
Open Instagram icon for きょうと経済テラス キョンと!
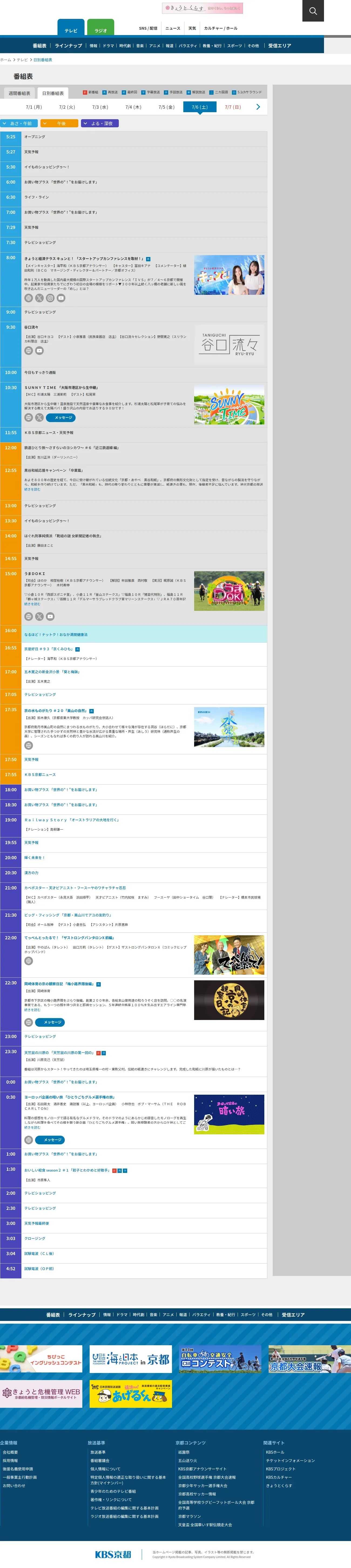coord(50,298)
